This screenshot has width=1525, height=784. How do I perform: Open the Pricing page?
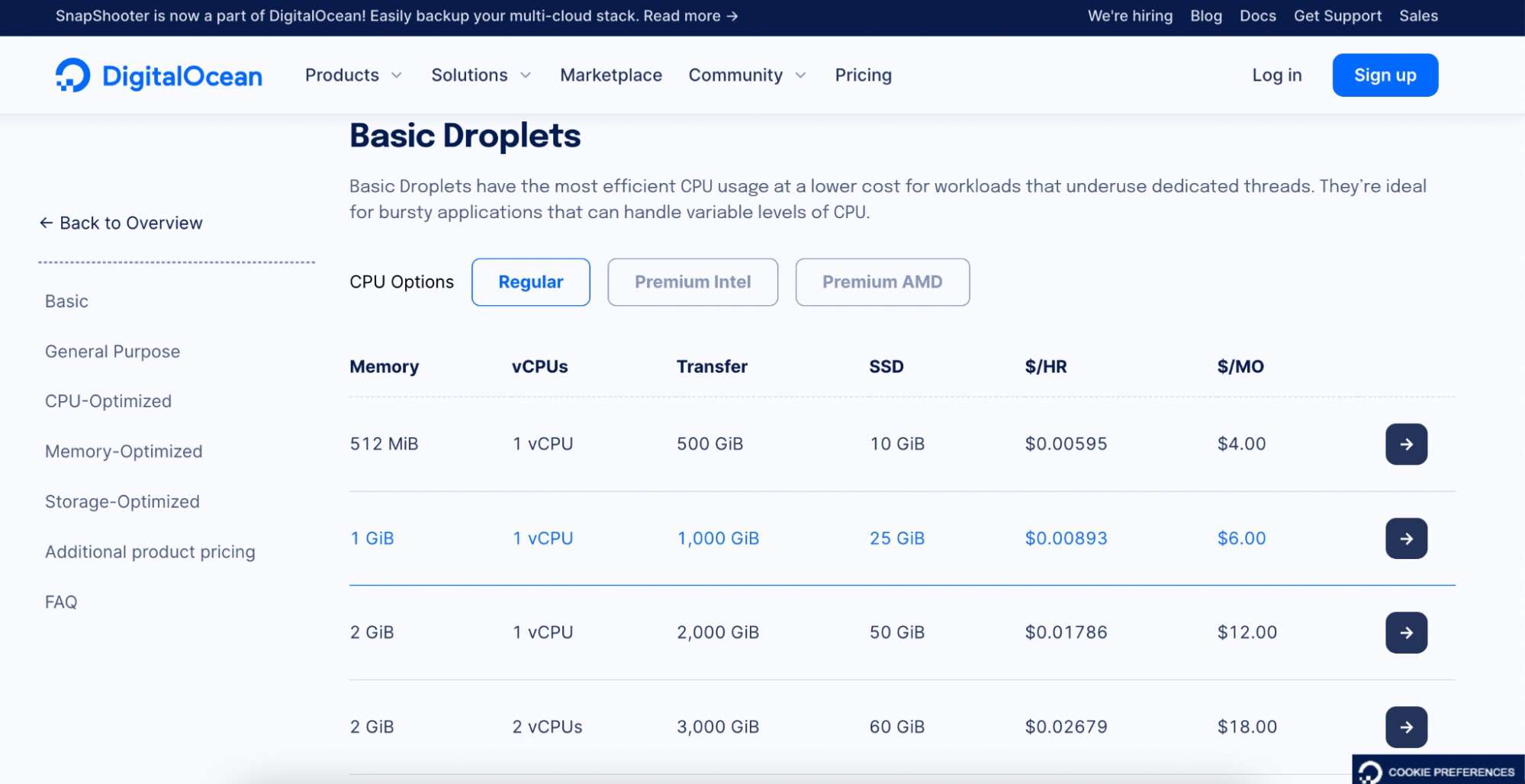[x=863, y=75]
